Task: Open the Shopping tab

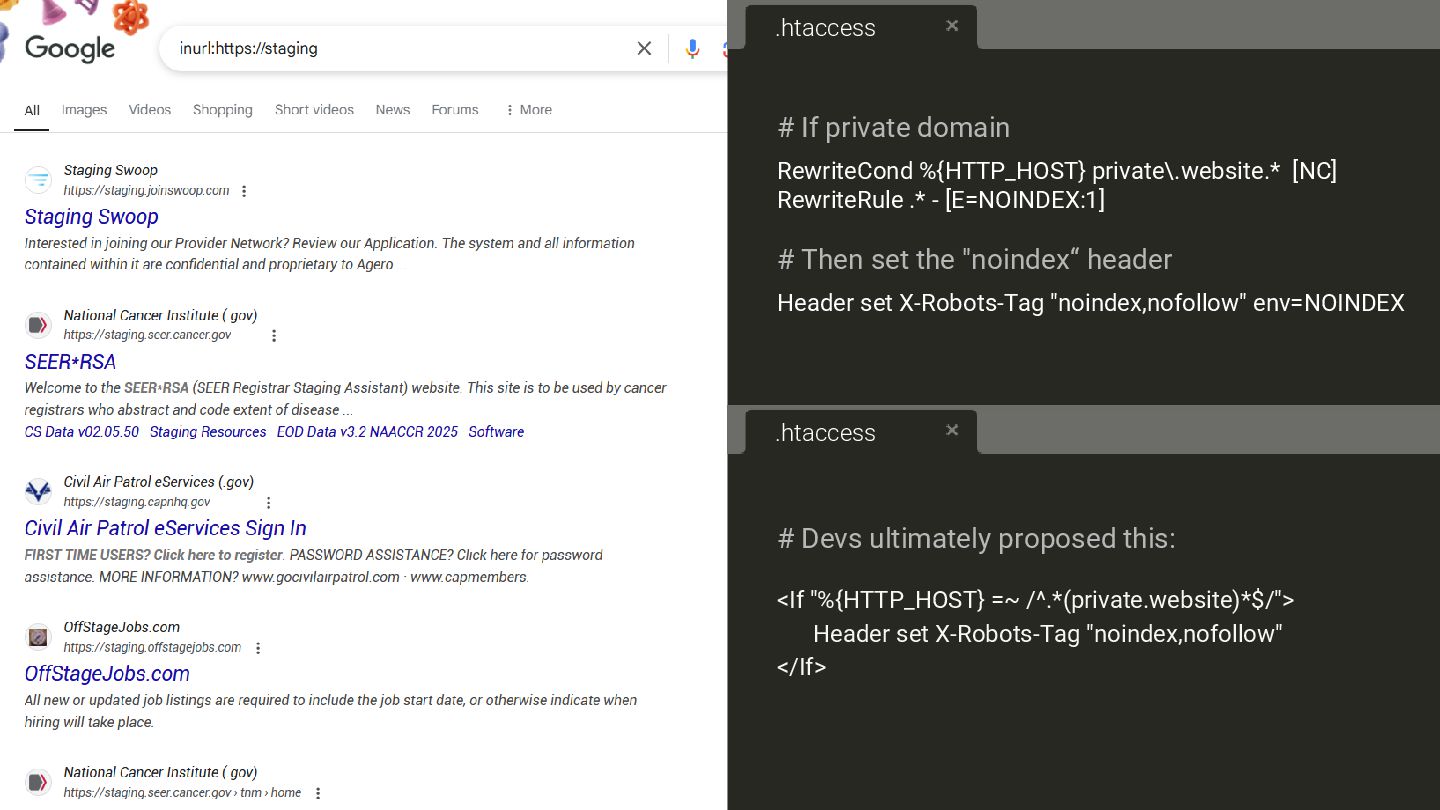Action: coord(222,110)
